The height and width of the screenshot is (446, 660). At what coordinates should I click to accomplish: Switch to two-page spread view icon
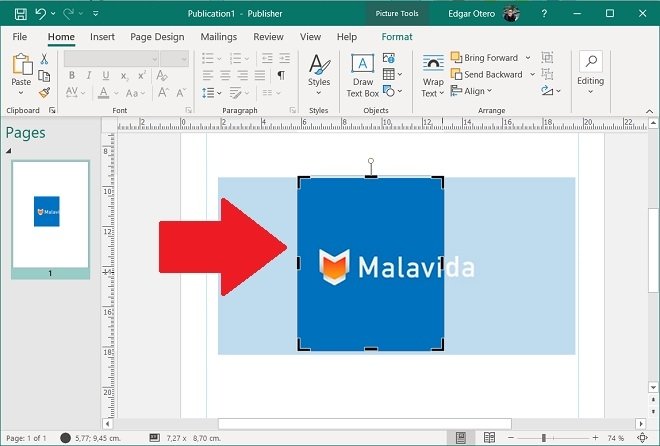[489, 438]
